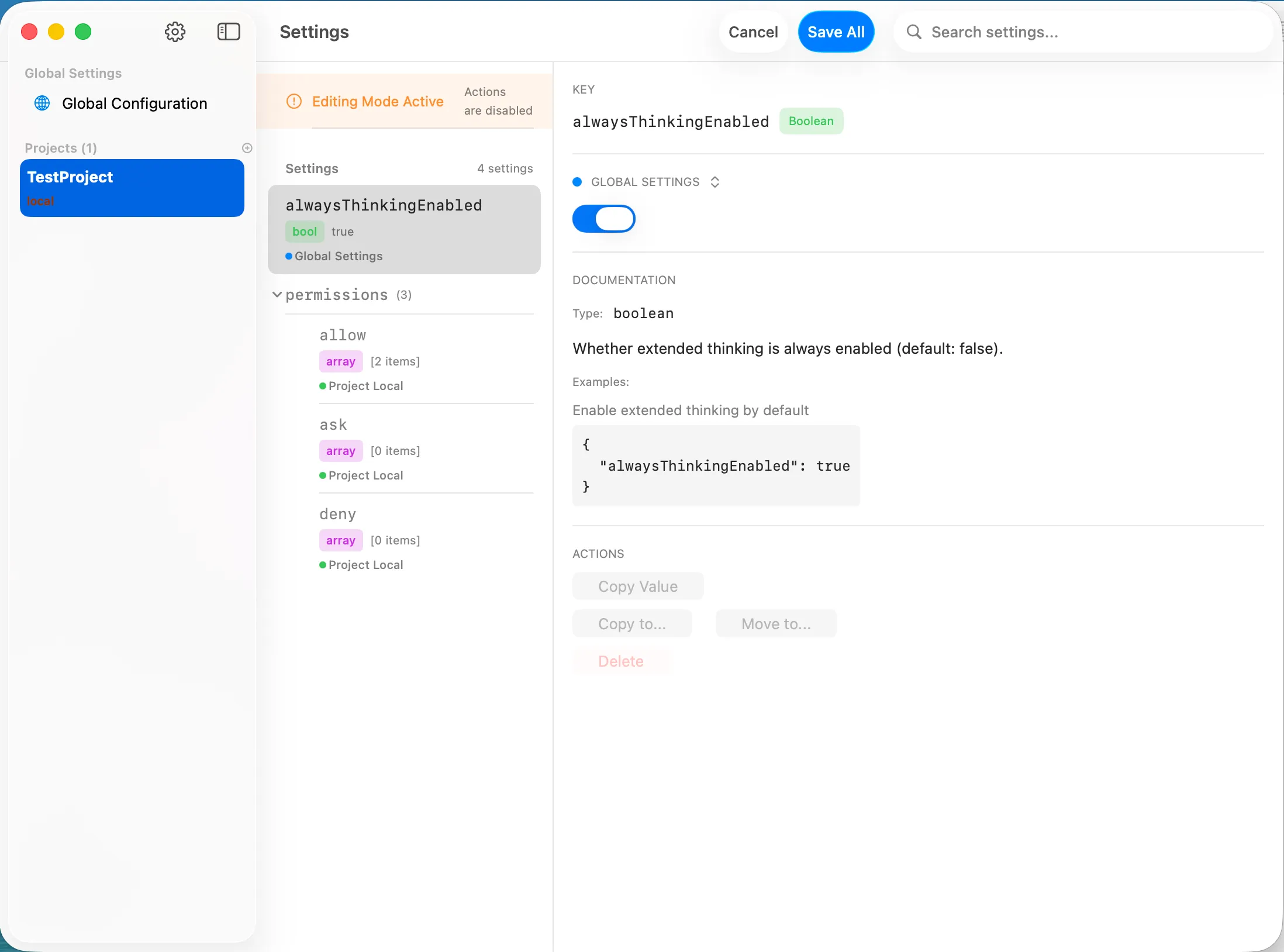
Task: Select TestProject in the projects sidebar
Action: [132, 188]
